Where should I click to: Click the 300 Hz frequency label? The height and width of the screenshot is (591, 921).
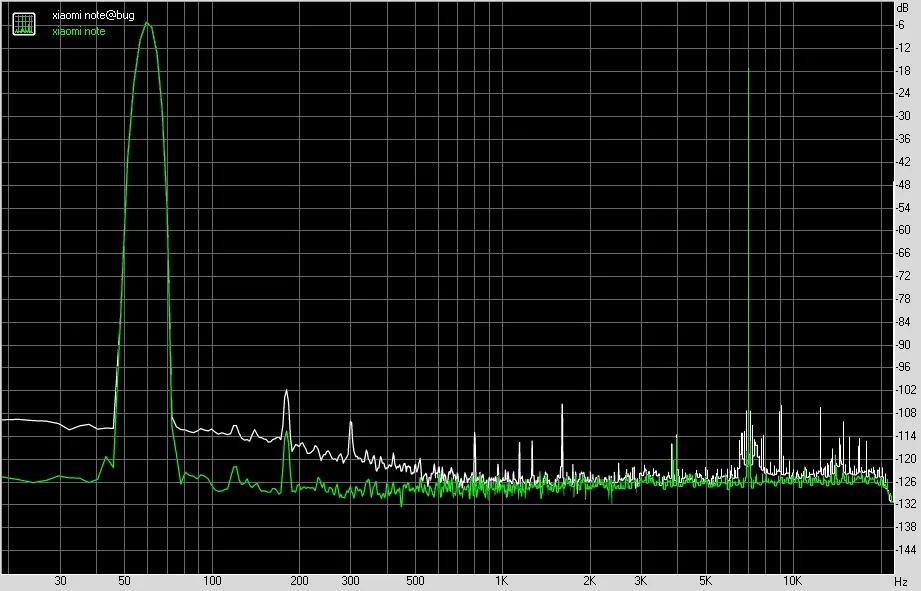pyautogui.click(x=351, y=581)
